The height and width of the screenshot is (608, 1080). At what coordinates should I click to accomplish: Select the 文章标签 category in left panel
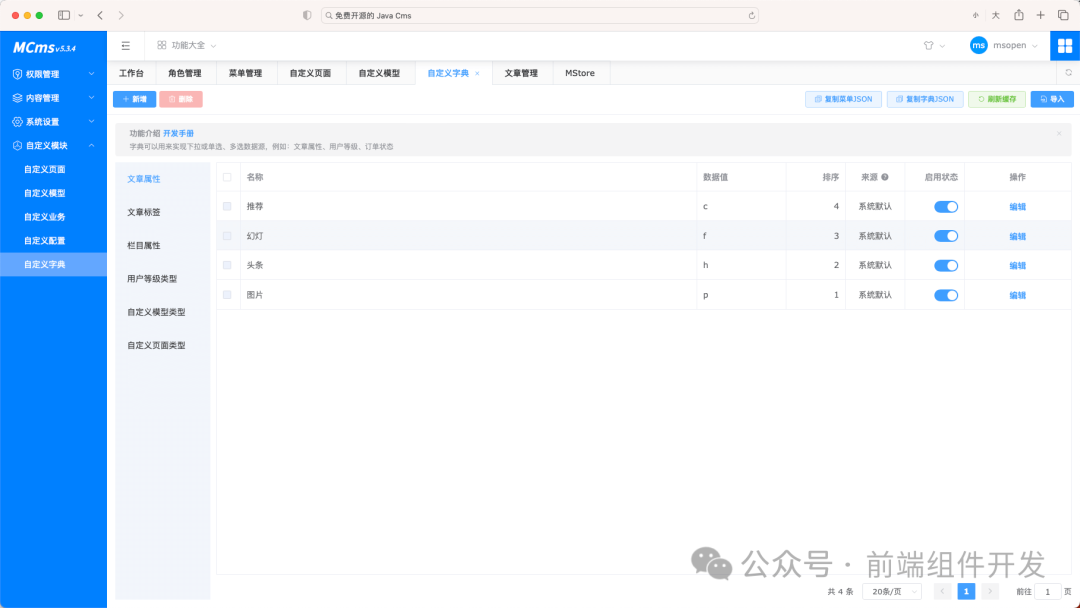click(x=141, y=211)
